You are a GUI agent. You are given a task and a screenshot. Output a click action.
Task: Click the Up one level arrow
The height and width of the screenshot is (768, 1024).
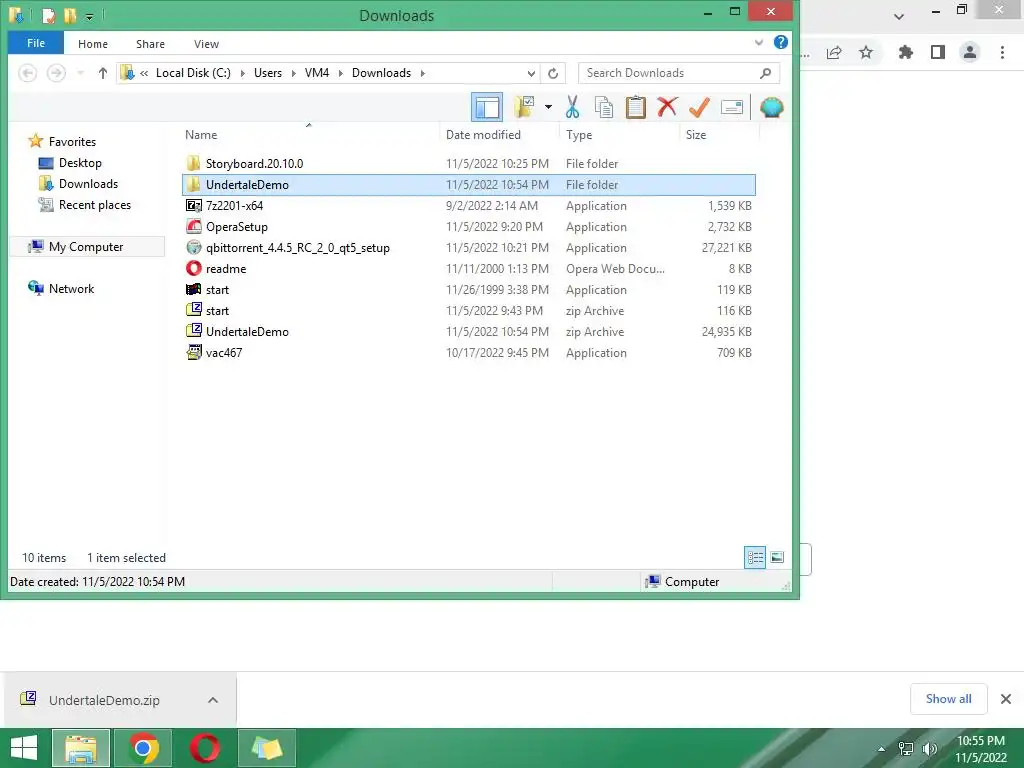click(x=103, y=73)
